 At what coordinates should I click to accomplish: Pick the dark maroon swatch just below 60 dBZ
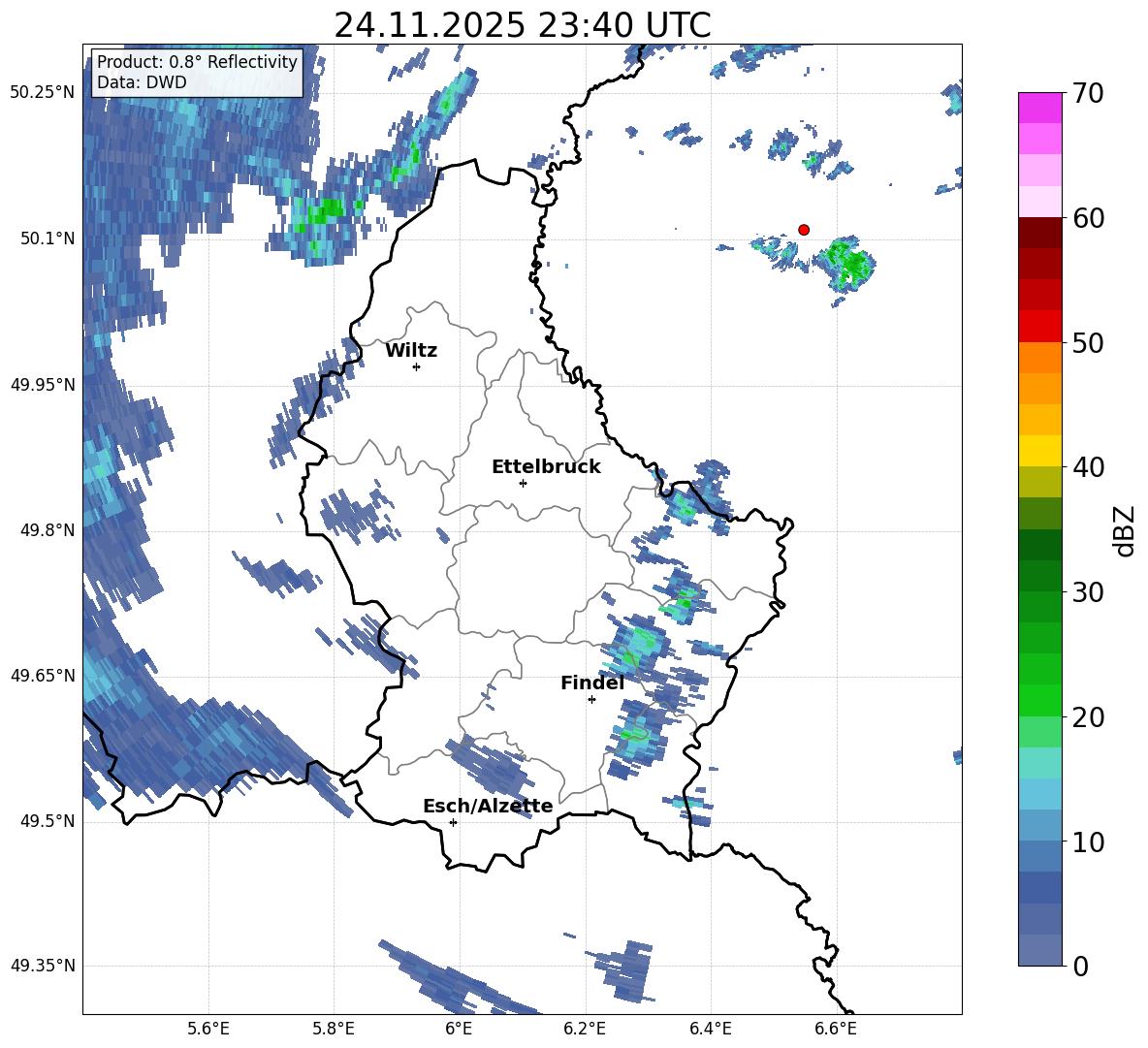(1039, 234)
